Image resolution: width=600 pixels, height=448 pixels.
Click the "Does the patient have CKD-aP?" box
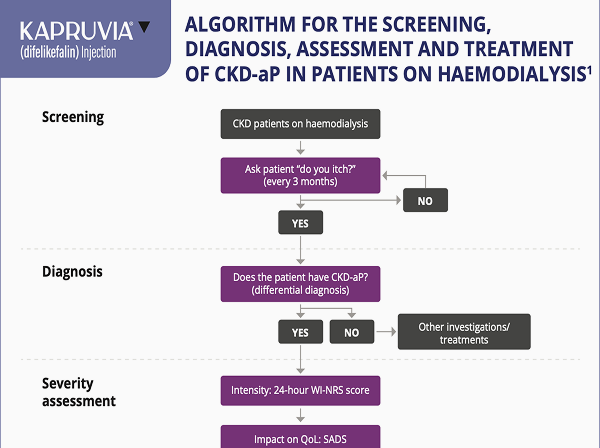point(300,283)
